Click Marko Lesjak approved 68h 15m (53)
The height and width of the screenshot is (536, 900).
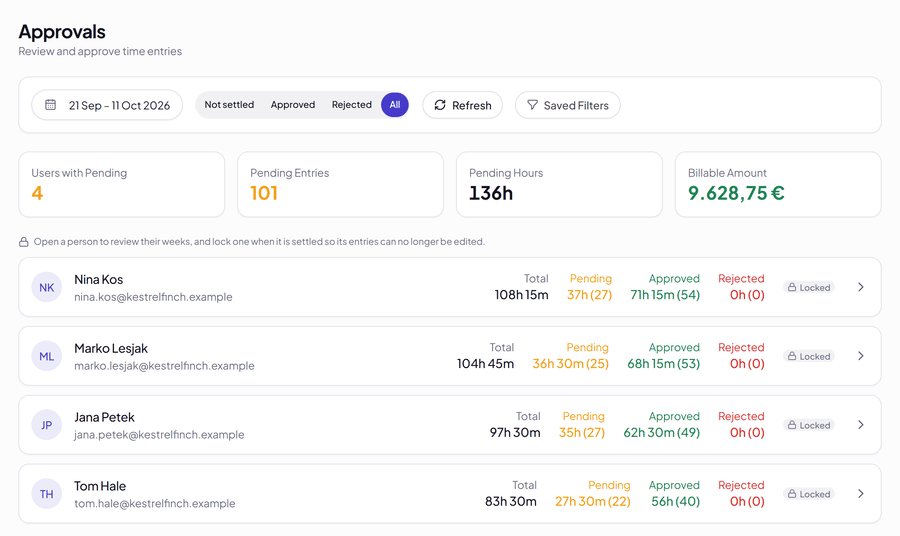[664, 364]
